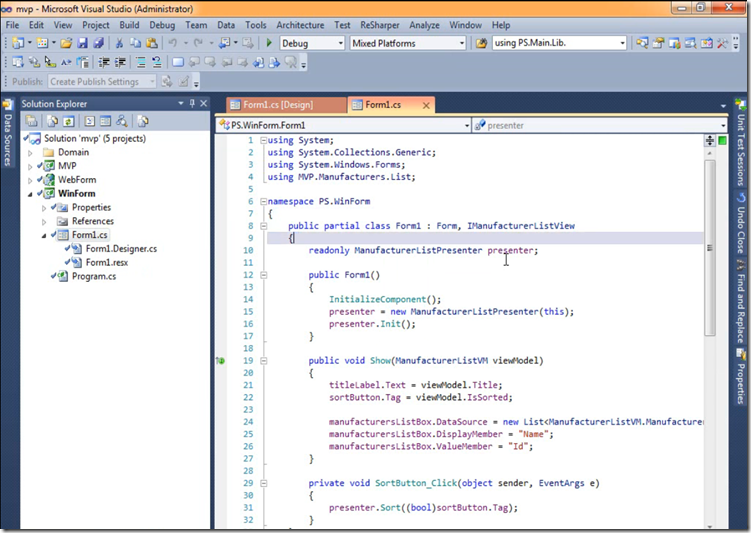
Task: Click the Solution 'mvp' root node
Action: [x=95, y=138]
